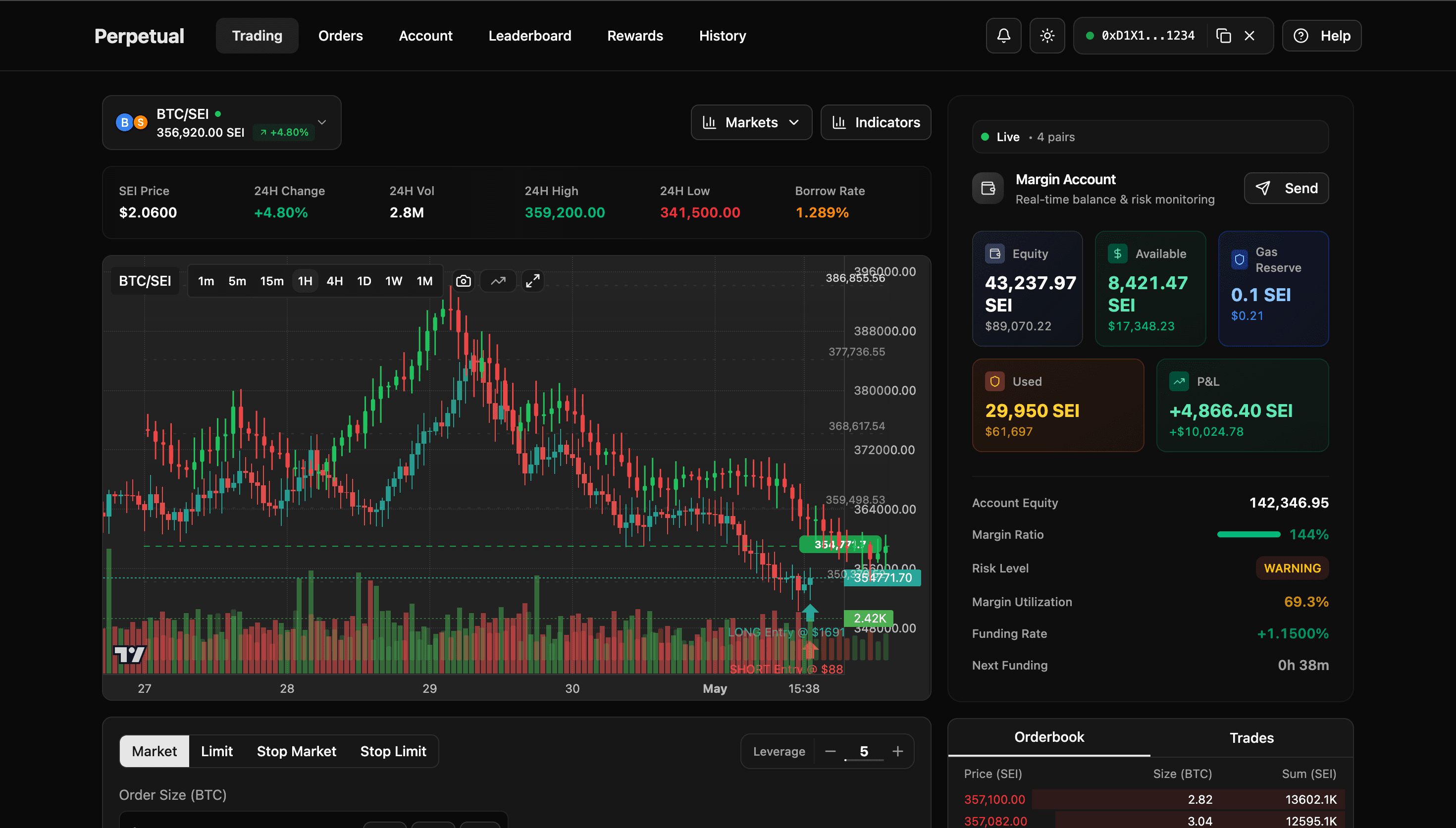Click the P&L trend icon
This screenshot has width=1456, height=828.
pos(1179,382)
